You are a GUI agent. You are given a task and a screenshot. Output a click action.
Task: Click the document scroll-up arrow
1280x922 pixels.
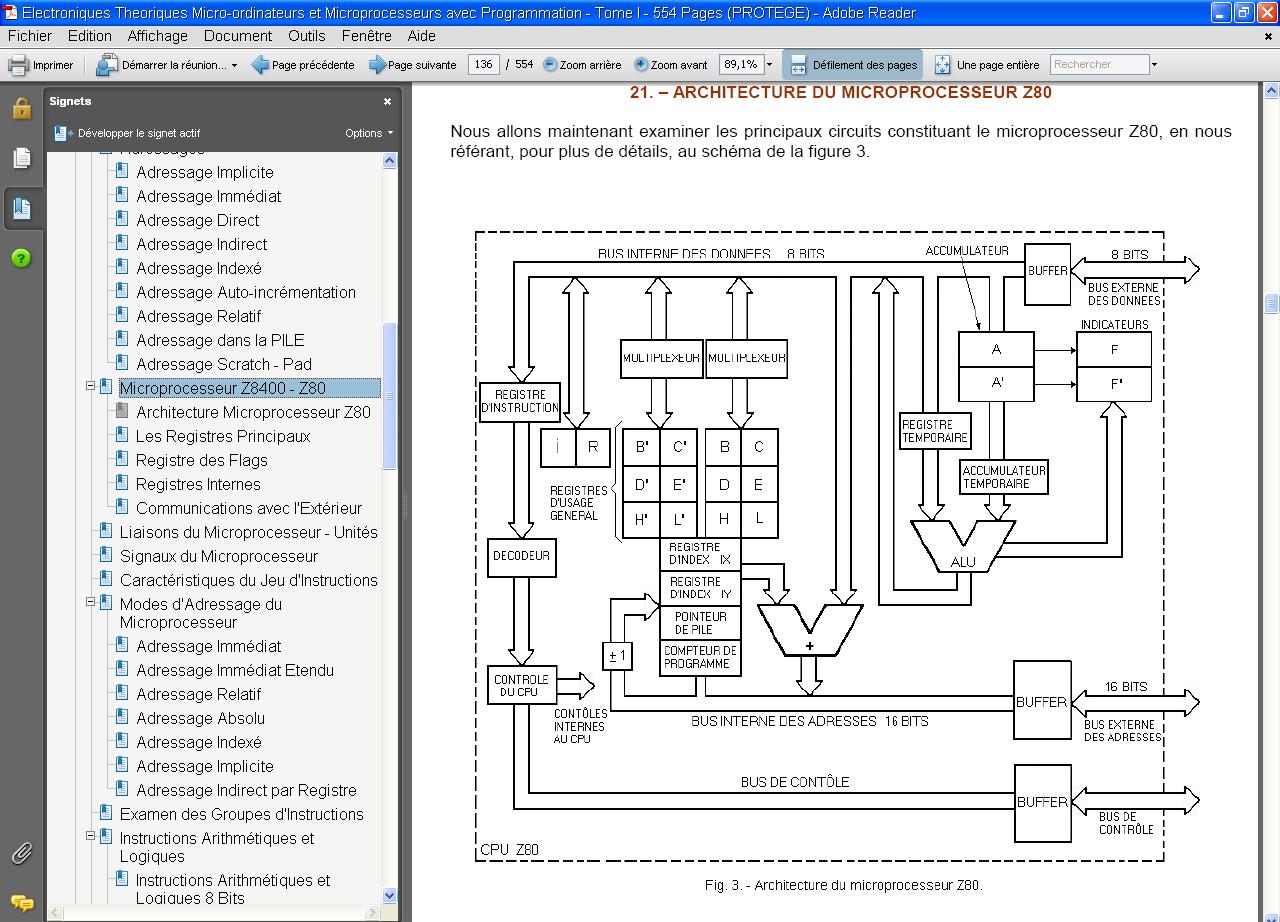pyautogui.click(x=1271, y=91)
